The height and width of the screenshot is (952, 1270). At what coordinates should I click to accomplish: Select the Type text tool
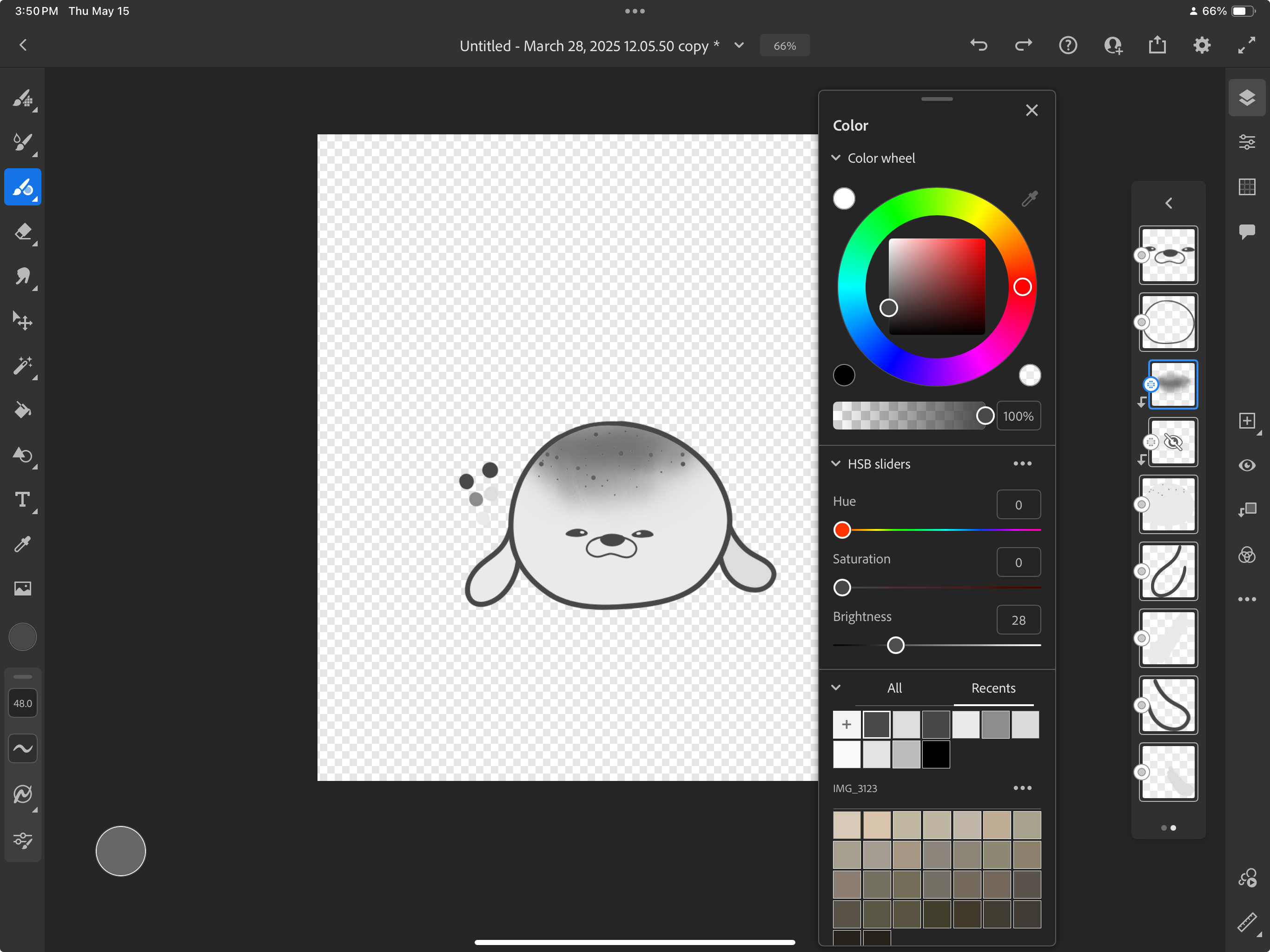click(22, 500)
